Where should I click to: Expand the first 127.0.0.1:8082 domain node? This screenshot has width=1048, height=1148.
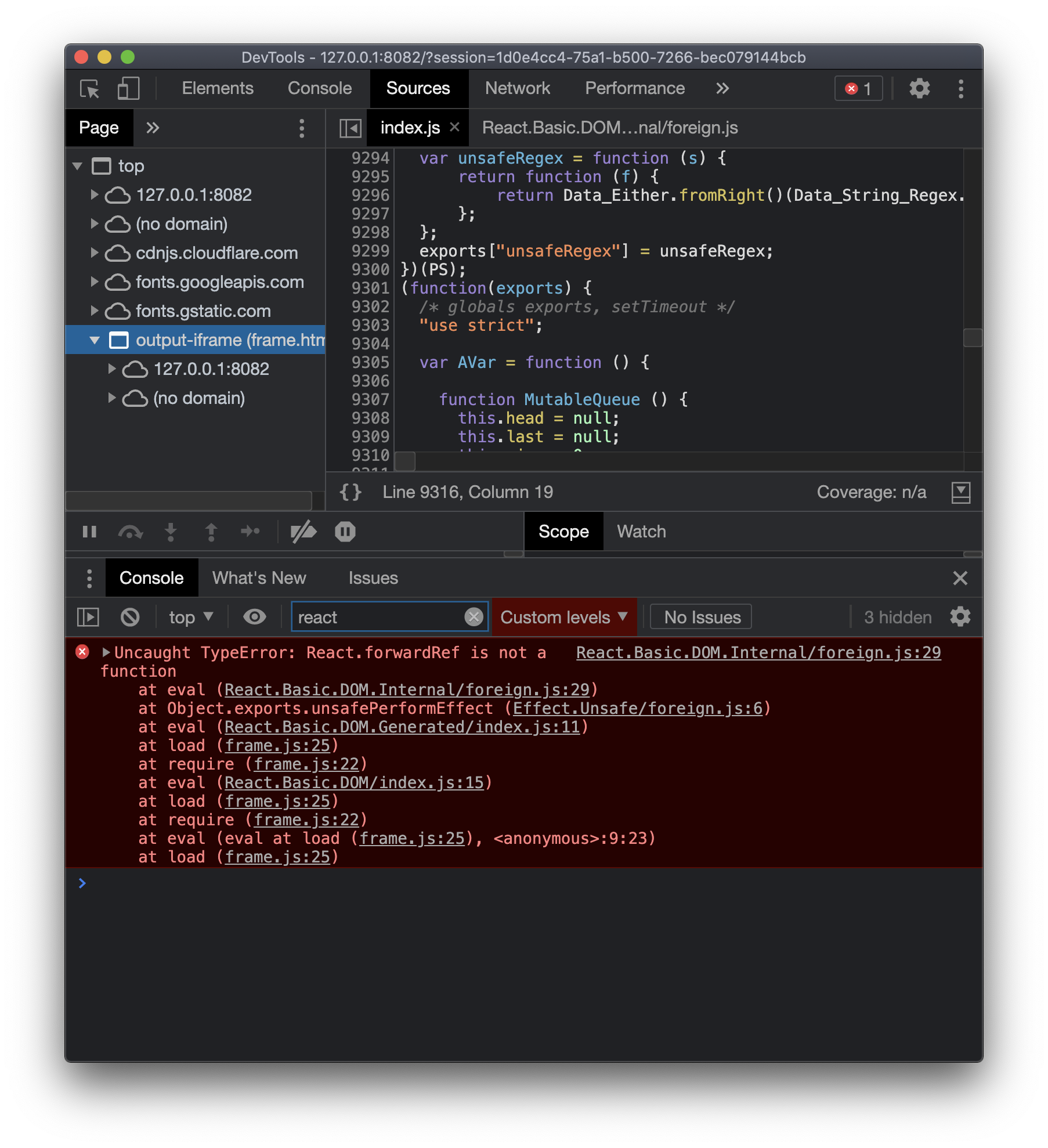(95, 194)
